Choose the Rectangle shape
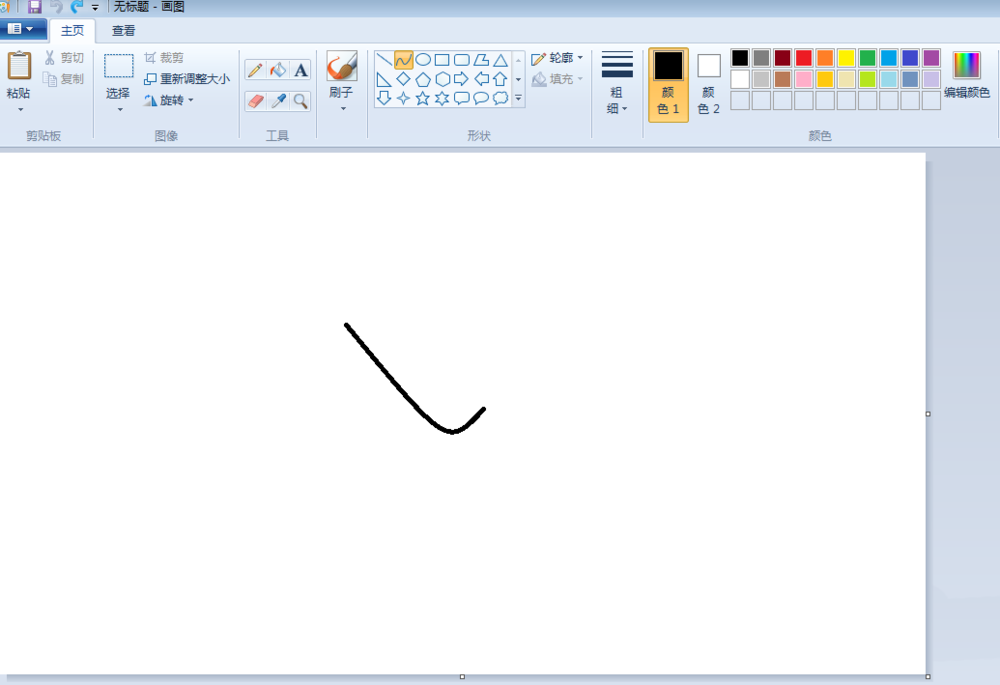Viewport: 1000px width, 685px height. click(442, 60)
